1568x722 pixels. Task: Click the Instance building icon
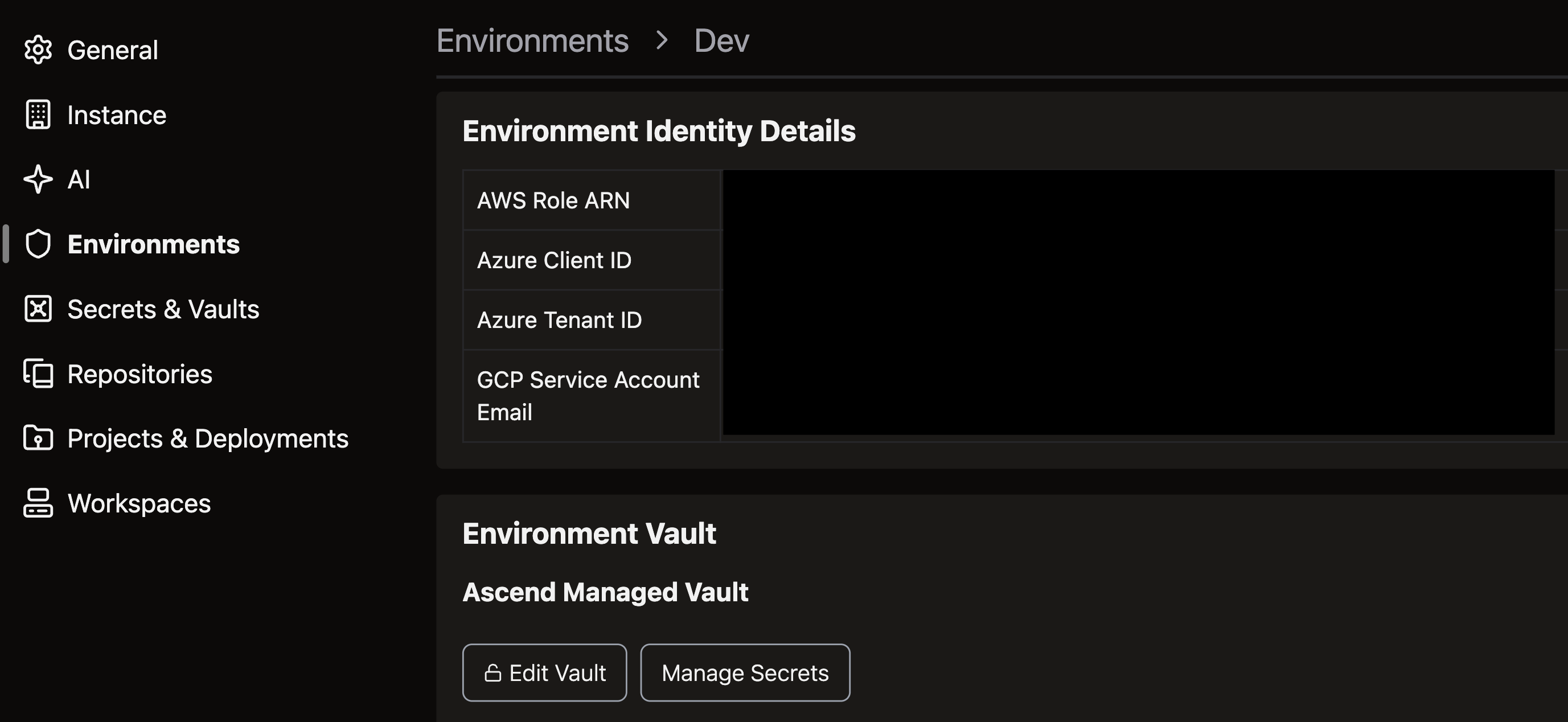click(38, 114)
